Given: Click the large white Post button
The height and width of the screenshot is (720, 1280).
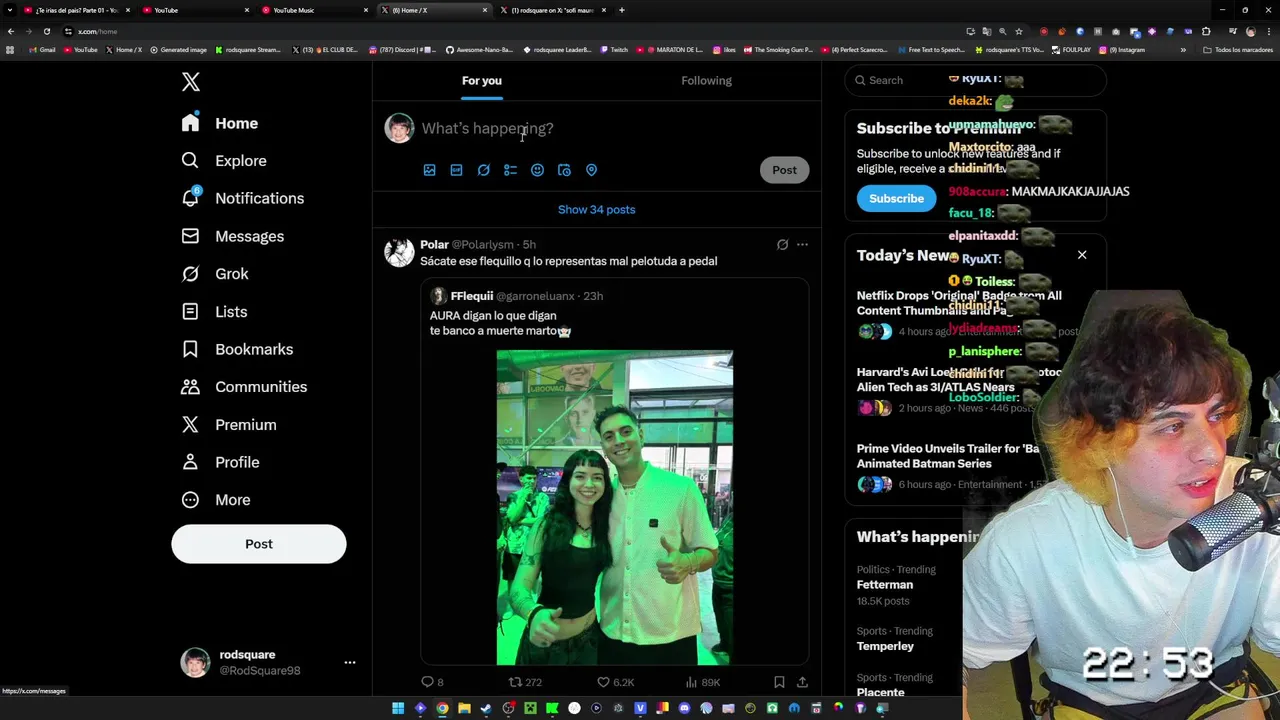Looking at the screenshot, I should 258,544.
